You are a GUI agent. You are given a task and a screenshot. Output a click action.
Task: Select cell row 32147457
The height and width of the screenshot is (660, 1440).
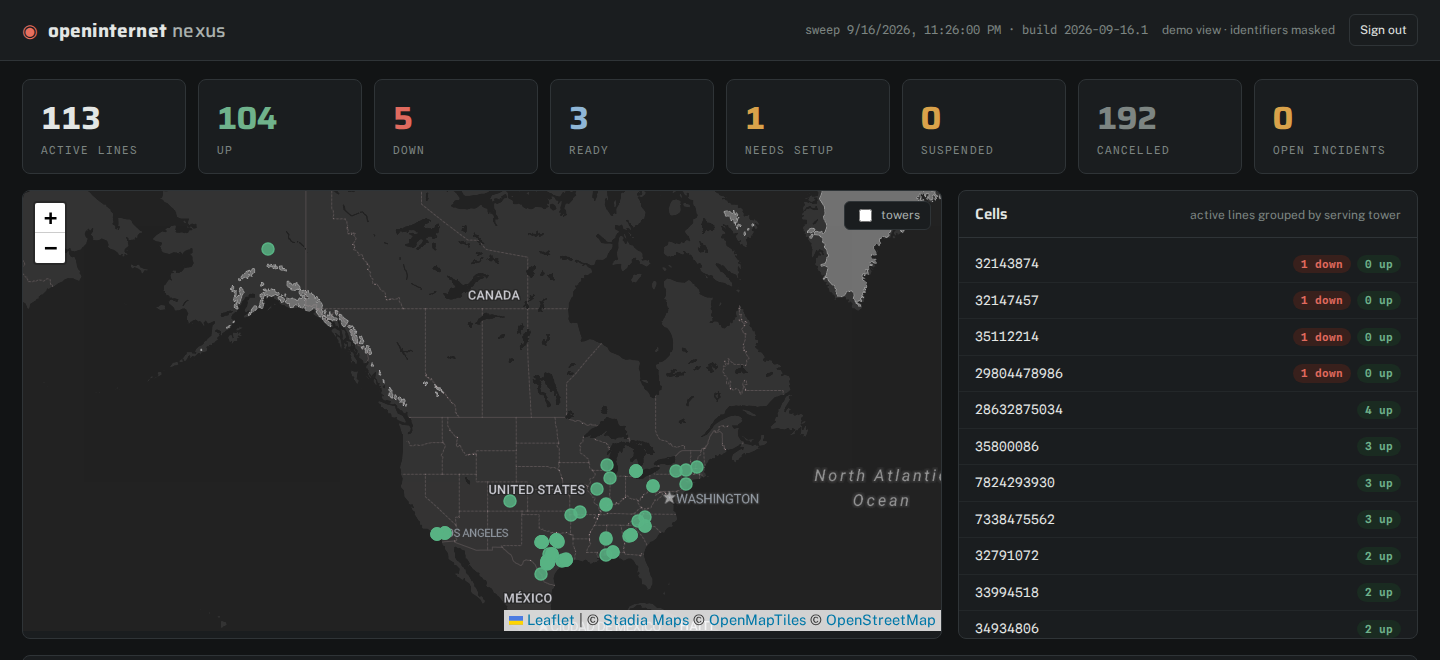point(1188,300)
